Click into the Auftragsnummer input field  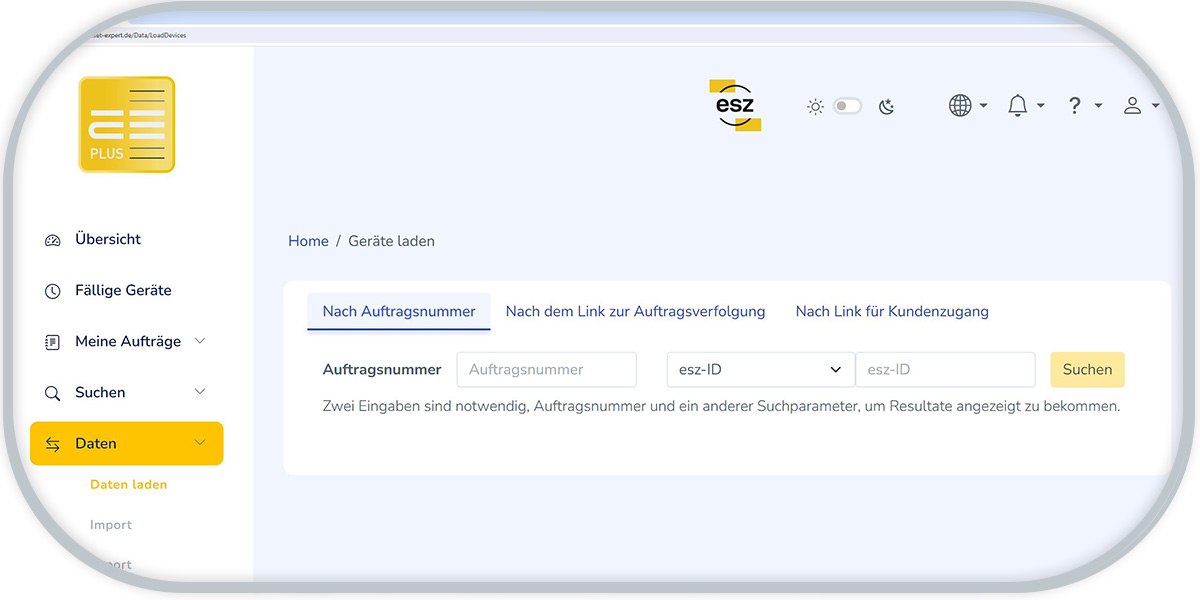point(546,369)
